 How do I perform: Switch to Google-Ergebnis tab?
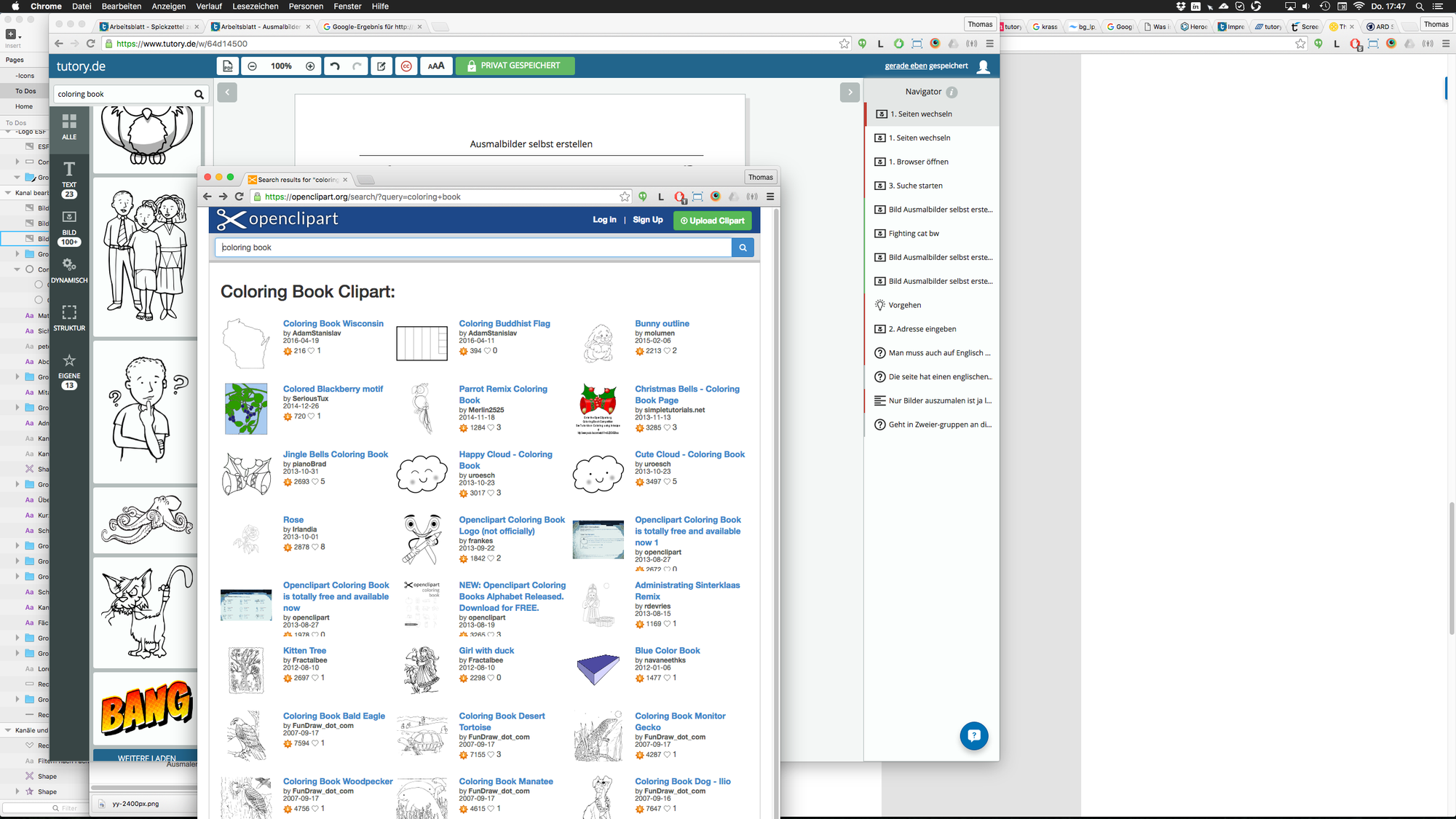point(371,27)
